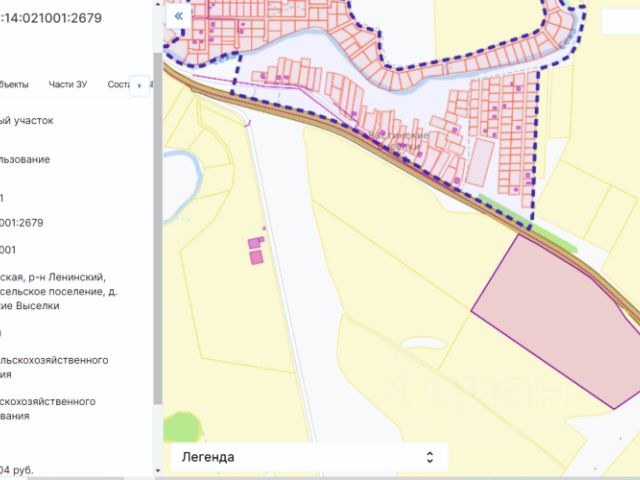Click the vertical scrollbar of the info panel

point(158,229)
